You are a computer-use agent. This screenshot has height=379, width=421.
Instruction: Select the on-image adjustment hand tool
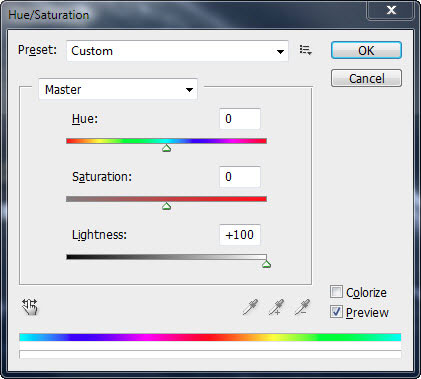click(x=30, y=307)
